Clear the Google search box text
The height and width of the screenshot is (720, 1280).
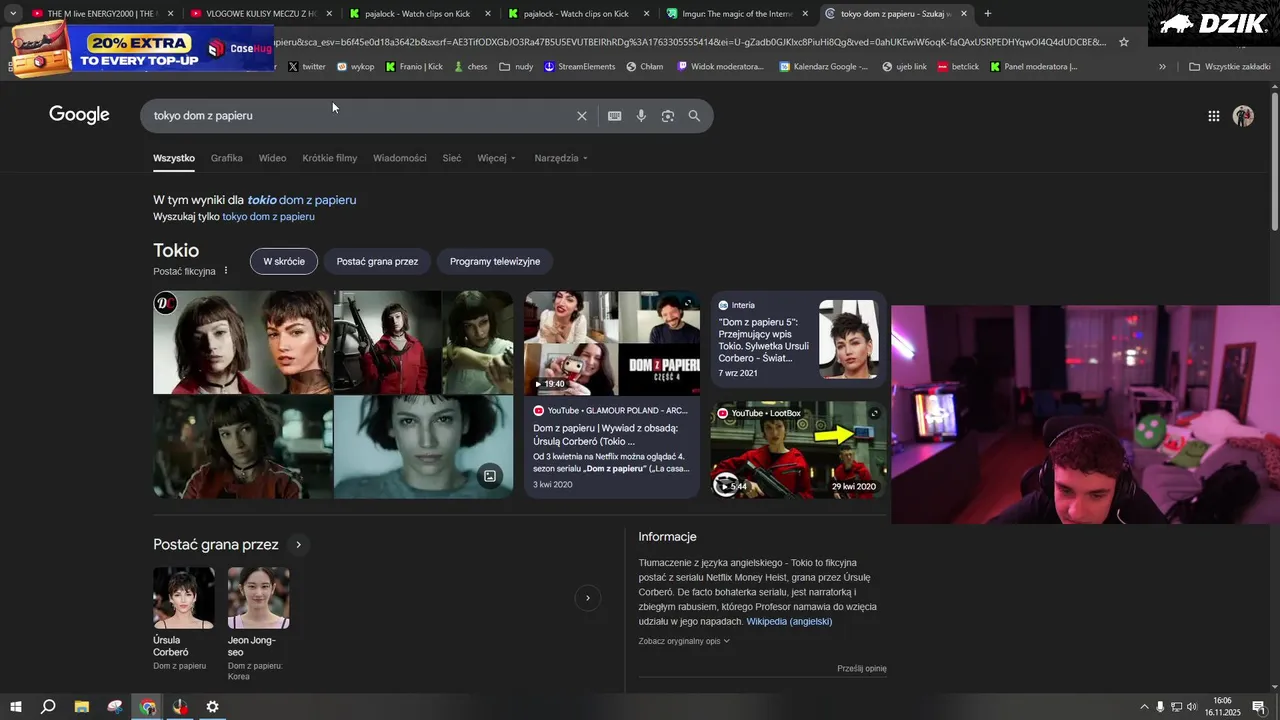tap(582, 116)
